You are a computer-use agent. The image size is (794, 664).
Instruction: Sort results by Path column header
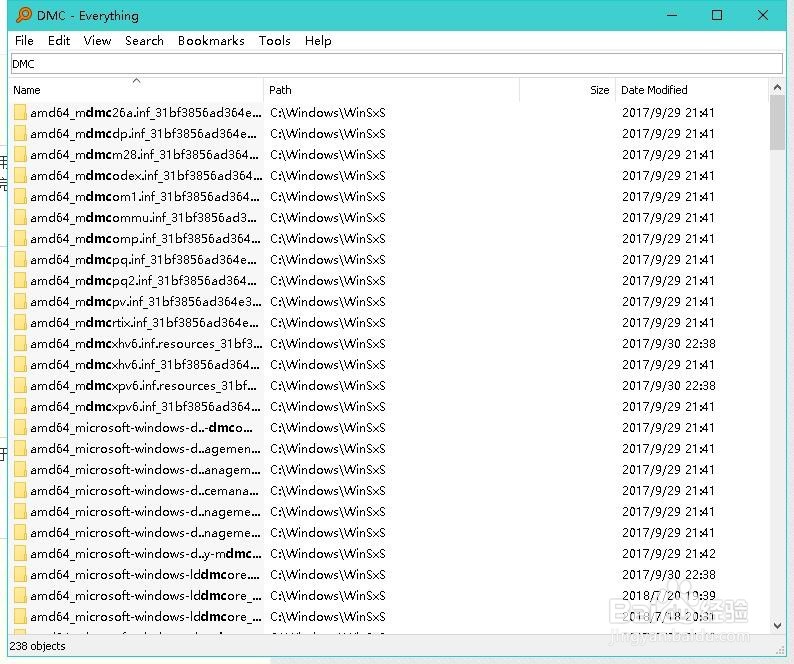pyautogui.click(x=391, y=90)
